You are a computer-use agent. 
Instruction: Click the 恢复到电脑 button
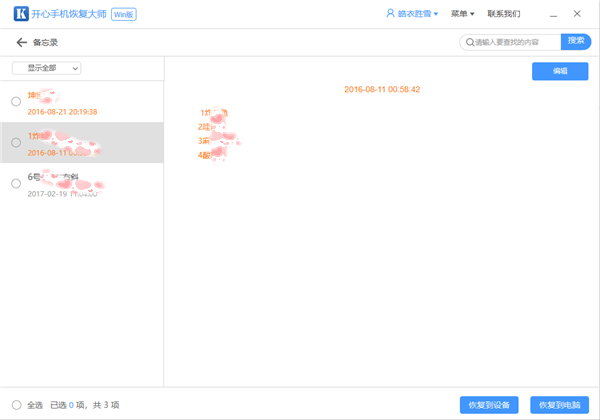click(559, 405)
